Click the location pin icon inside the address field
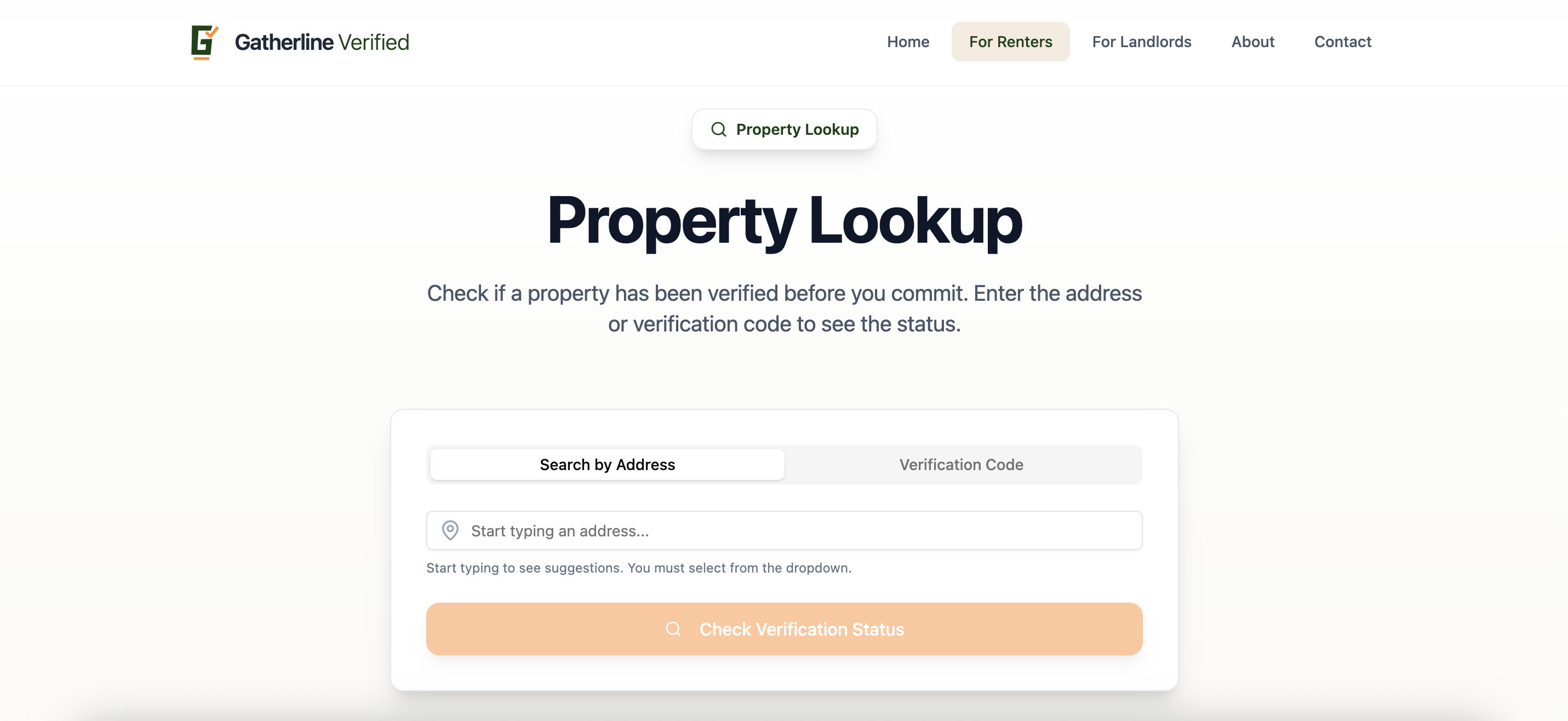The width and height of the screenshot is (1568, 721). coord(450,530)
